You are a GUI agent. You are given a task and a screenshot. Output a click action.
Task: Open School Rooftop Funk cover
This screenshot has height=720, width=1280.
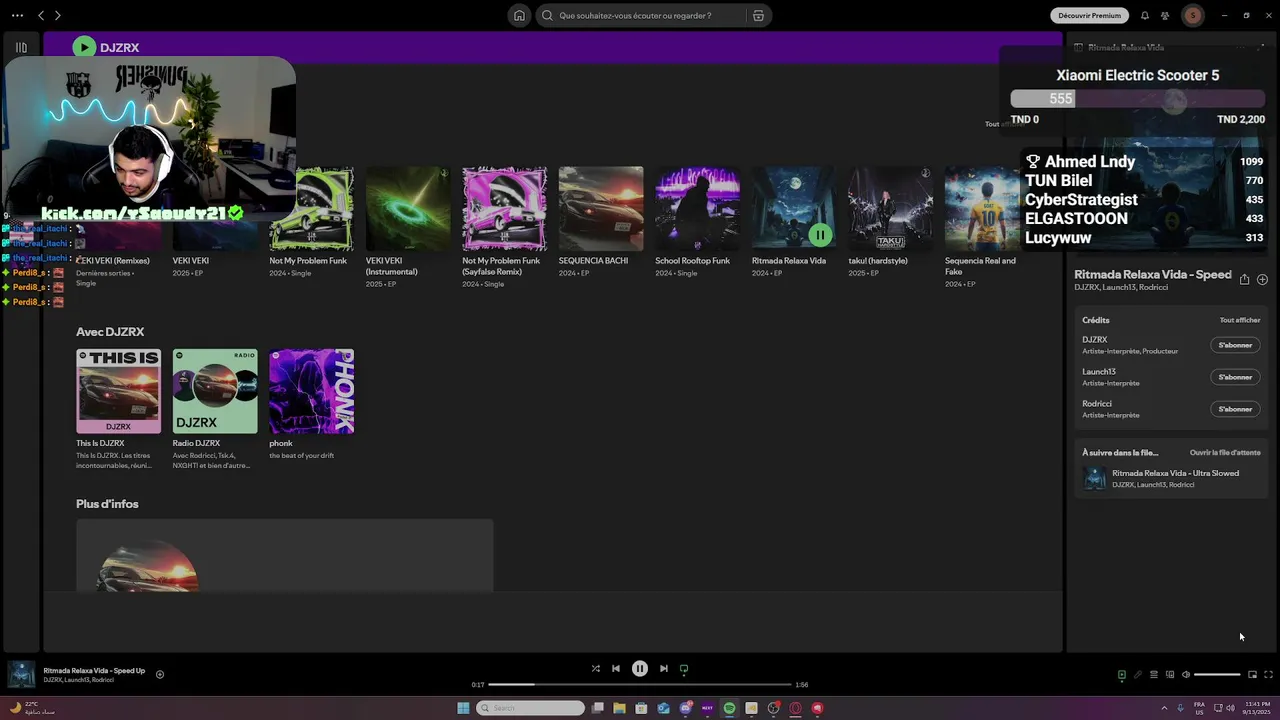(697, 209)
